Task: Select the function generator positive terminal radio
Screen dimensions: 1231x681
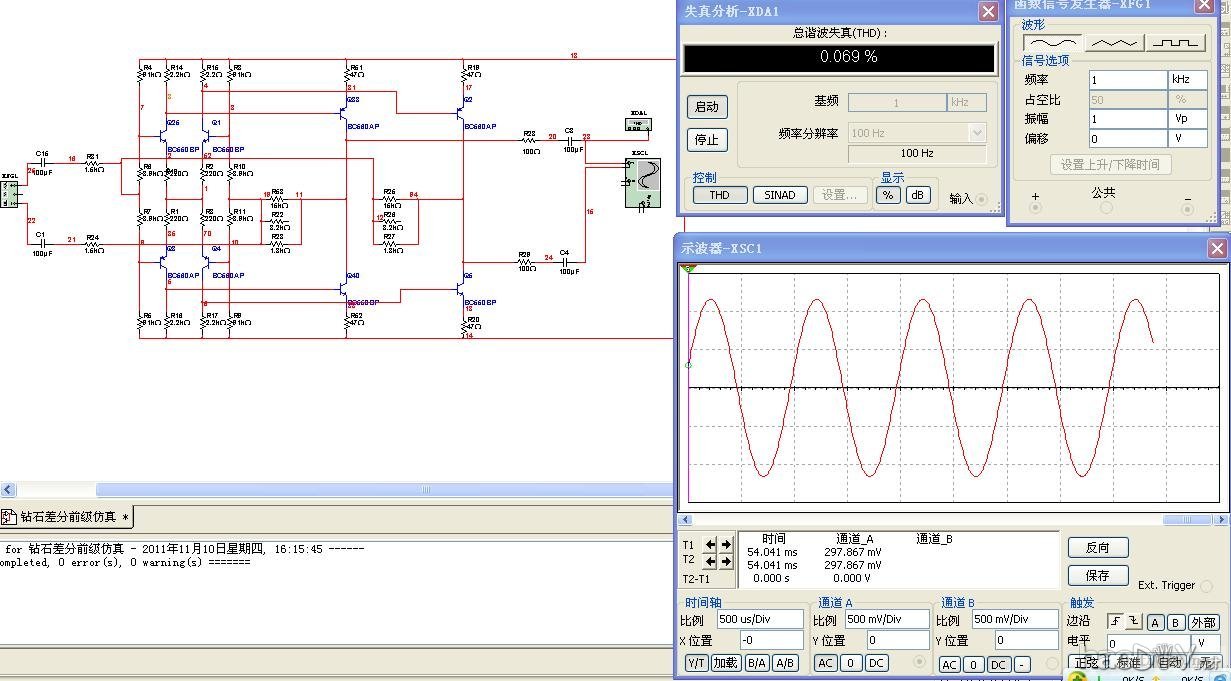Action: (1035, 208)
